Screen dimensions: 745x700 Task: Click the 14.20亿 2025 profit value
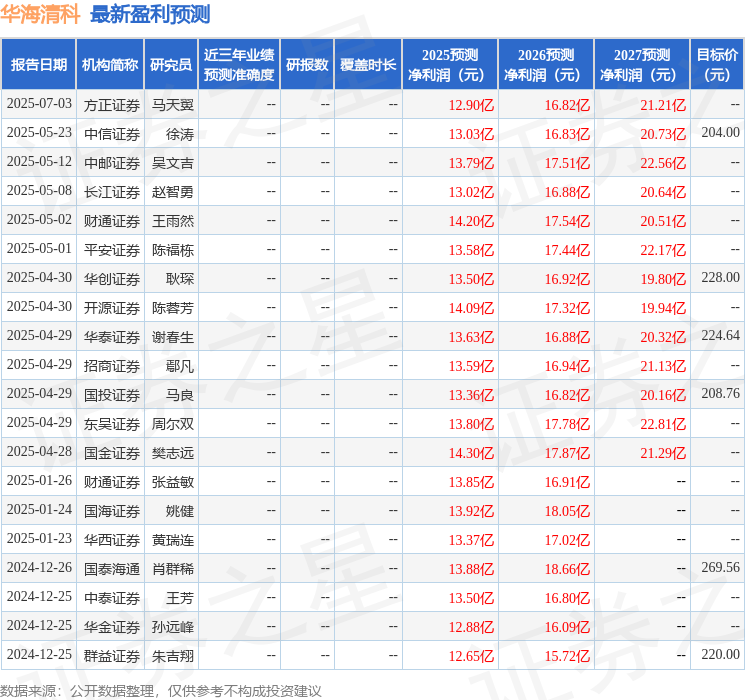[x=471, y=221]
